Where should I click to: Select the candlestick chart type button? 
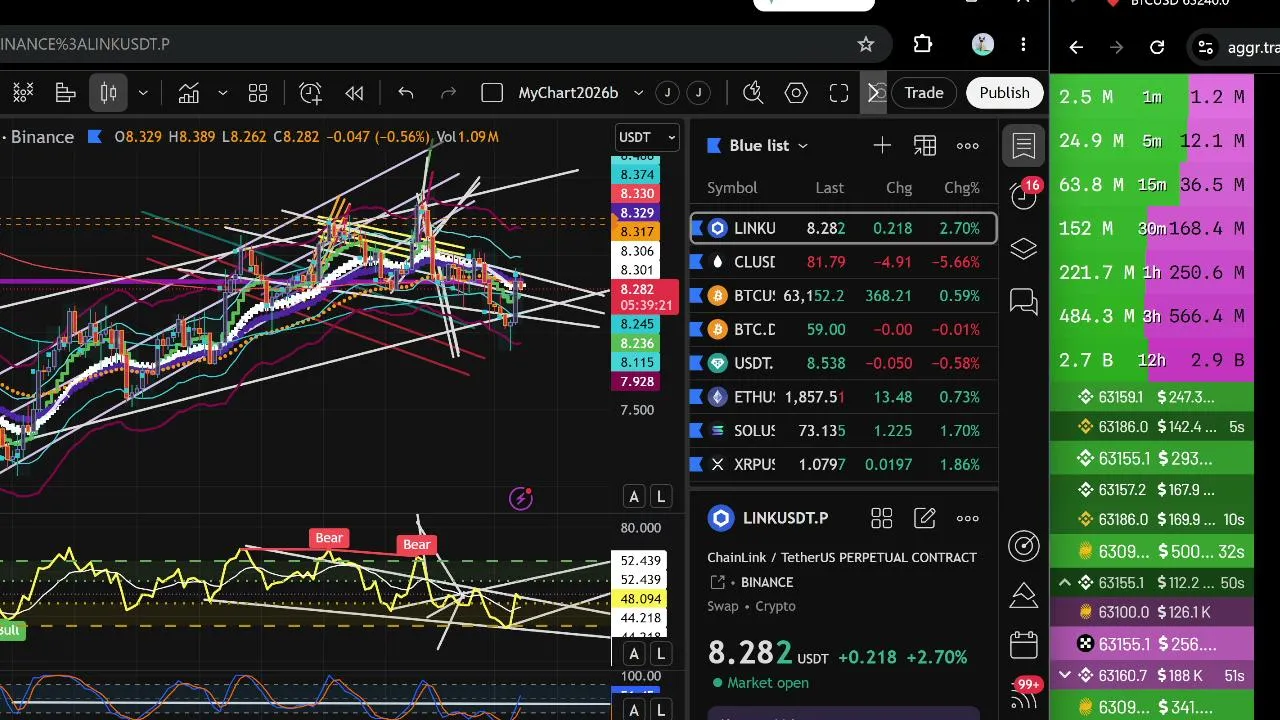pos(109,93)
